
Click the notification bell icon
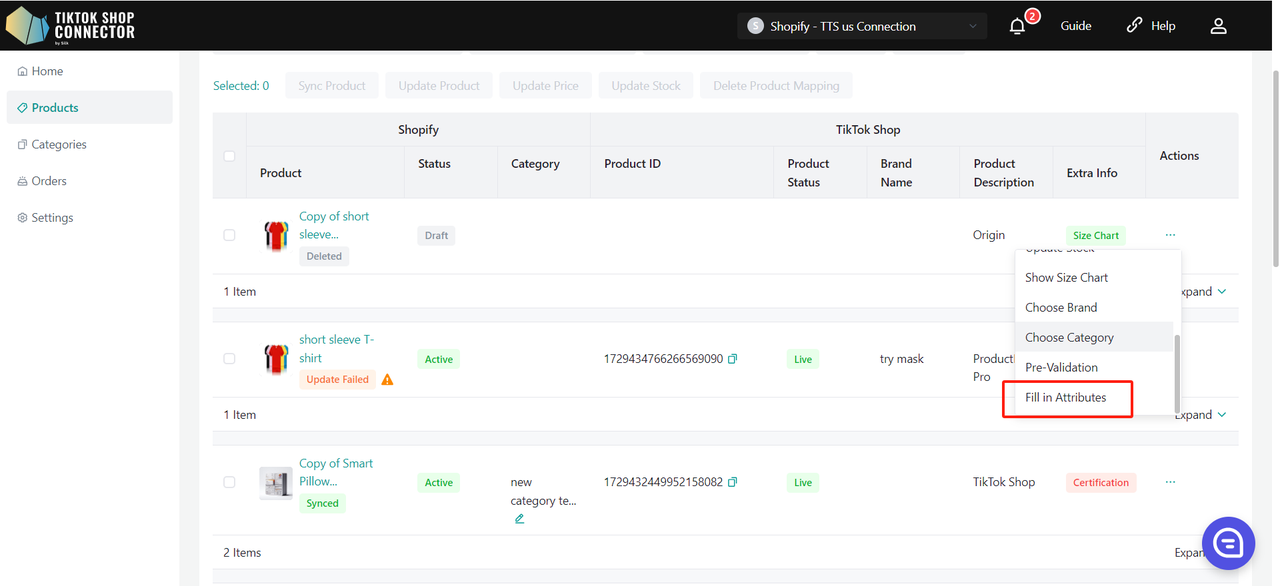pos(1017,26)
